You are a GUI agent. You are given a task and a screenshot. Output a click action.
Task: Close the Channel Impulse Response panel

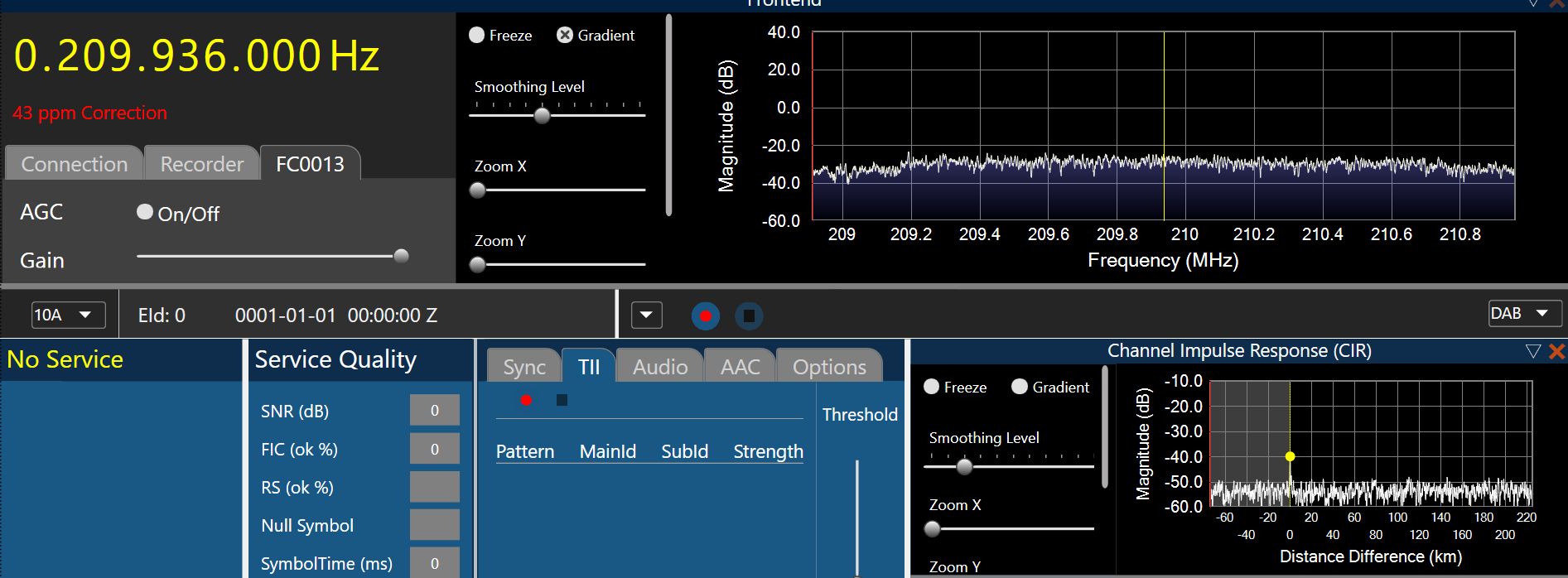1556,351
